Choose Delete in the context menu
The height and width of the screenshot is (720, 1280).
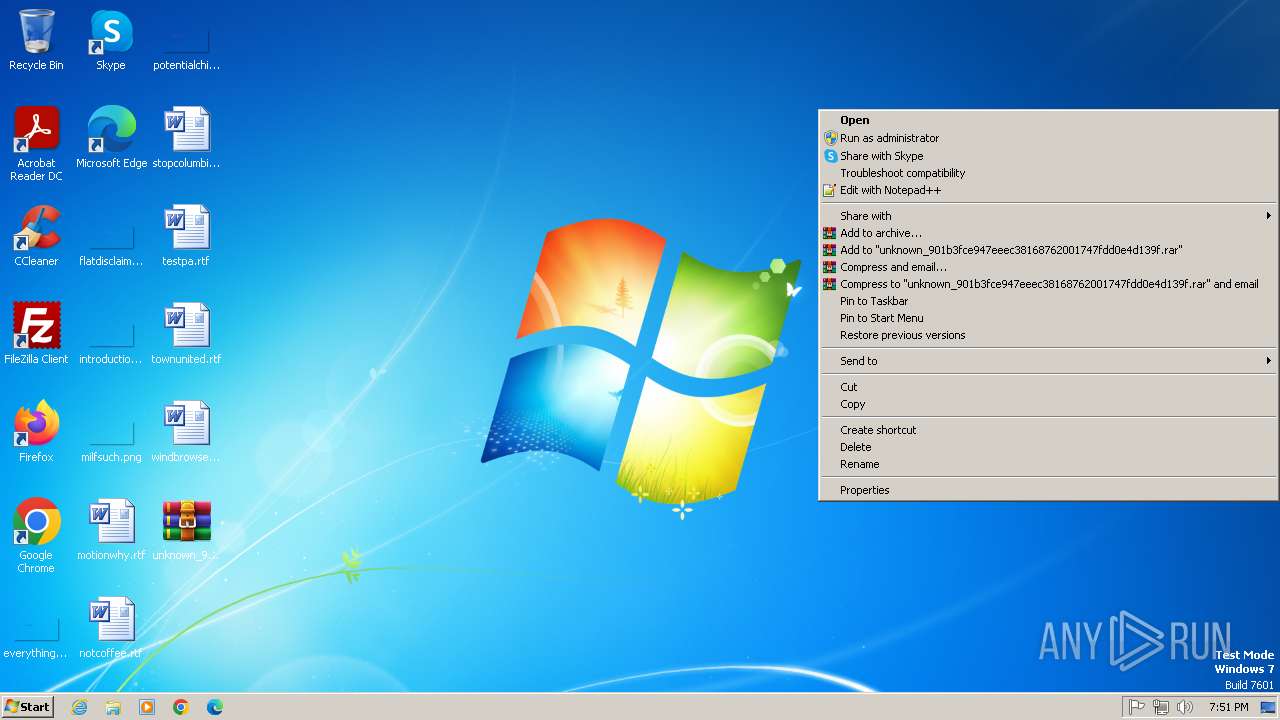1048,447
